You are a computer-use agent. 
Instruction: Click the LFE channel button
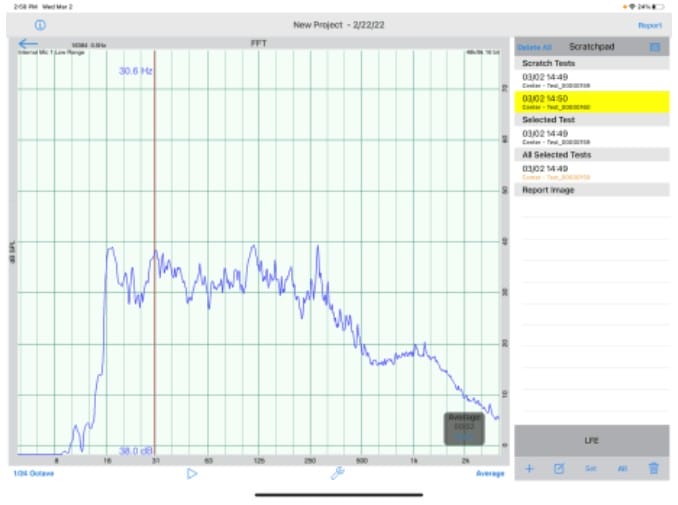click(x=591, y=440)
